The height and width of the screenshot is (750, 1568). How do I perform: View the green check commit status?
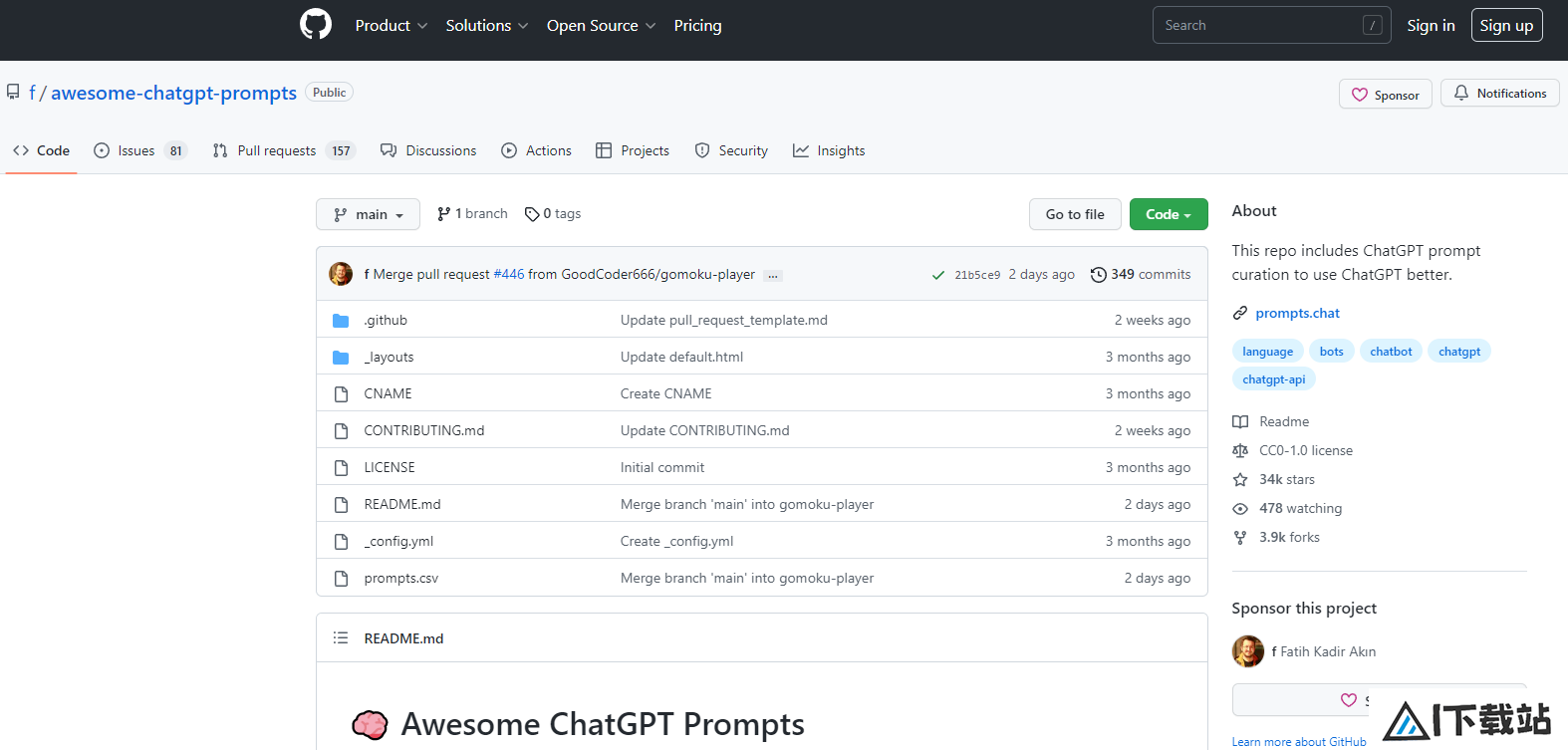[937, 275]
